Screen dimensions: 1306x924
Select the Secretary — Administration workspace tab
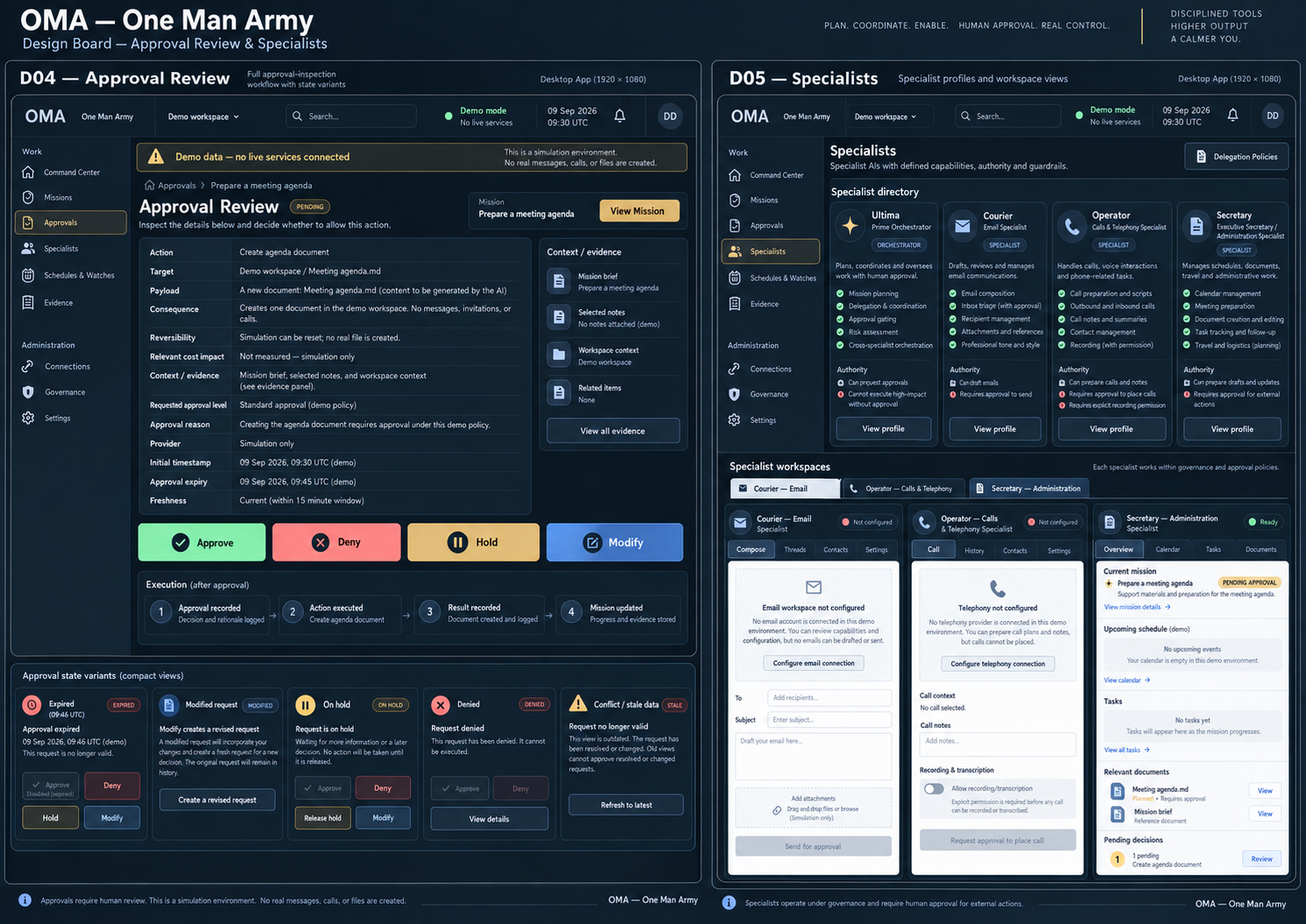[1028, 489]
